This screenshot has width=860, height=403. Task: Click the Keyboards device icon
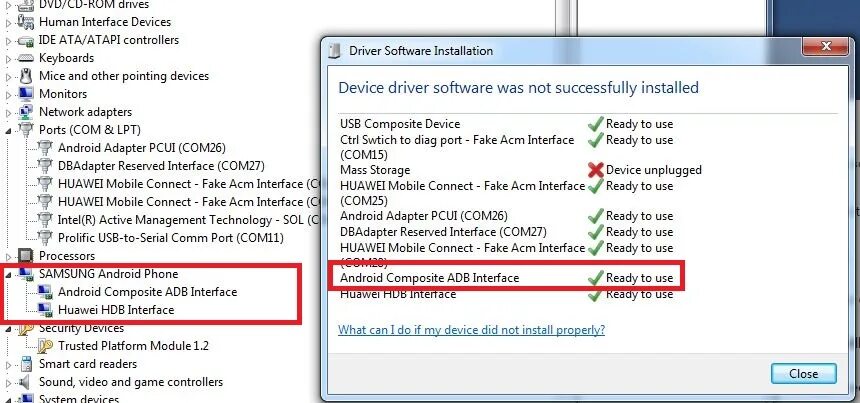coord(27,58)
